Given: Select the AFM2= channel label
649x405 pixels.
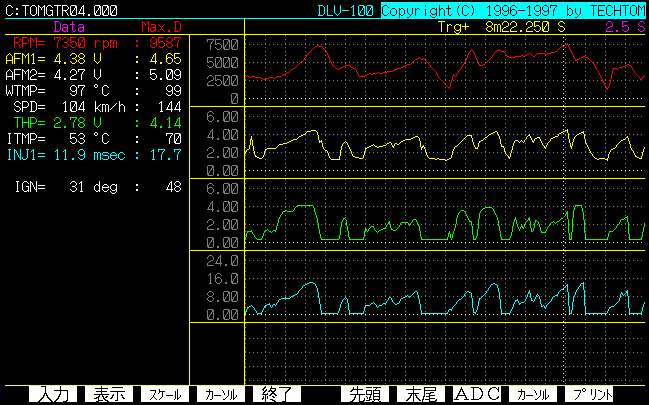Looking at the screenshot, I should point(25,75).
